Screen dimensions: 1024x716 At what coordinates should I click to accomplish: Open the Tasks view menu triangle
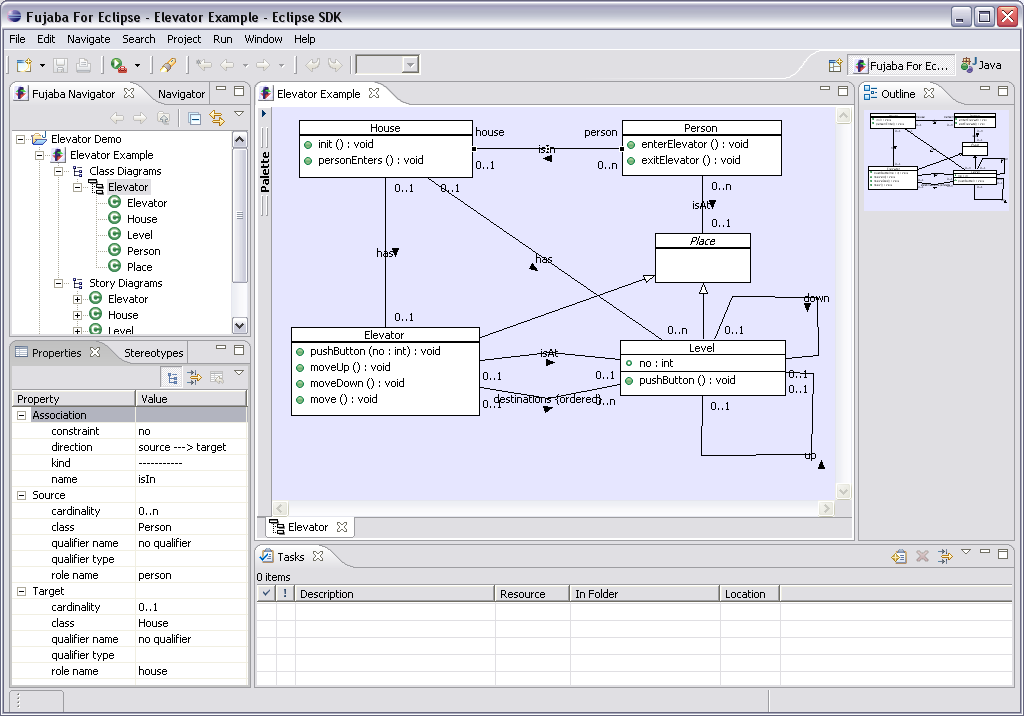[967, 552]
